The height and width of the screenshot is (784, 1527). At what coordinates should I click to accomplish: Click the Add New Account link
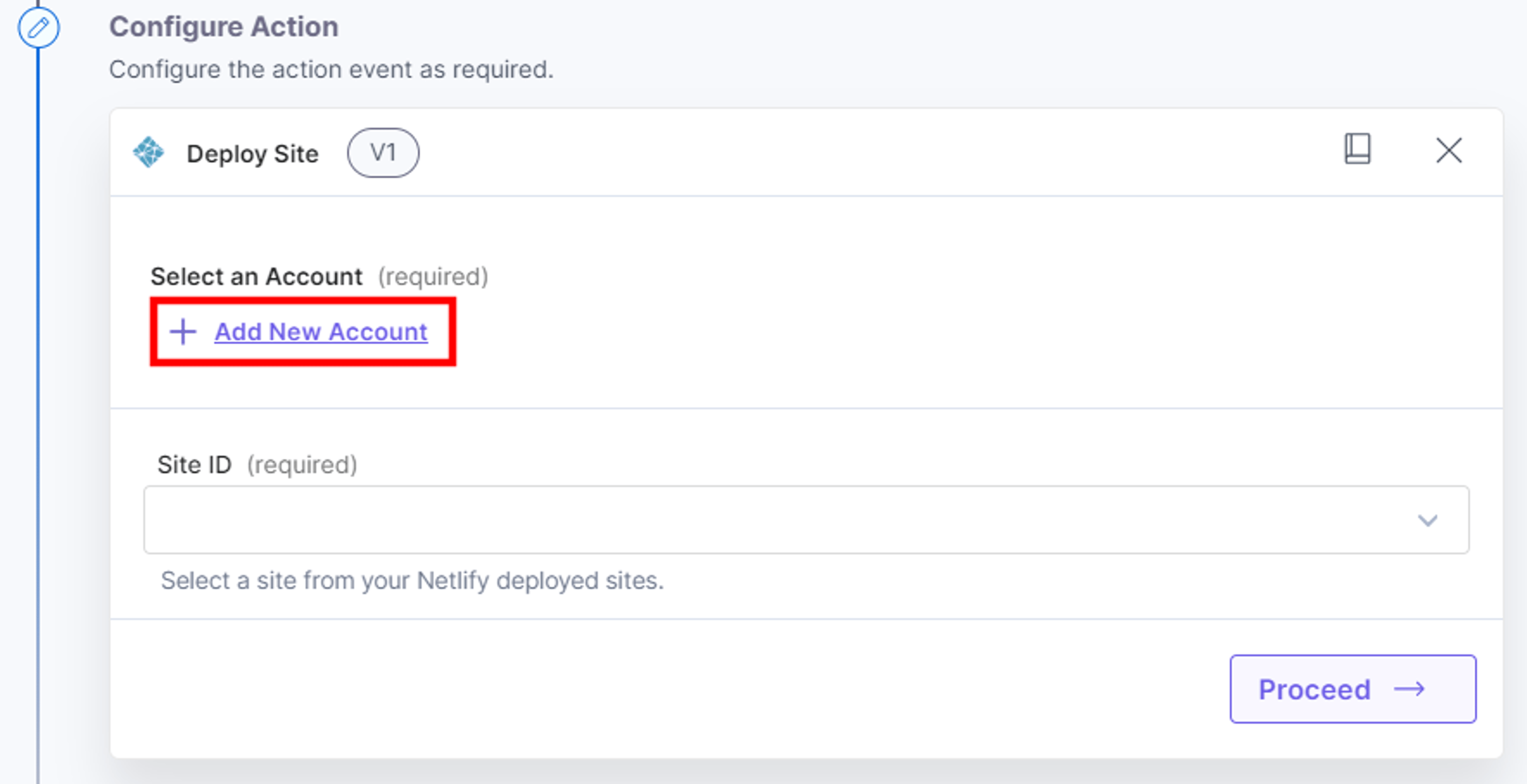tap(321, 332)
